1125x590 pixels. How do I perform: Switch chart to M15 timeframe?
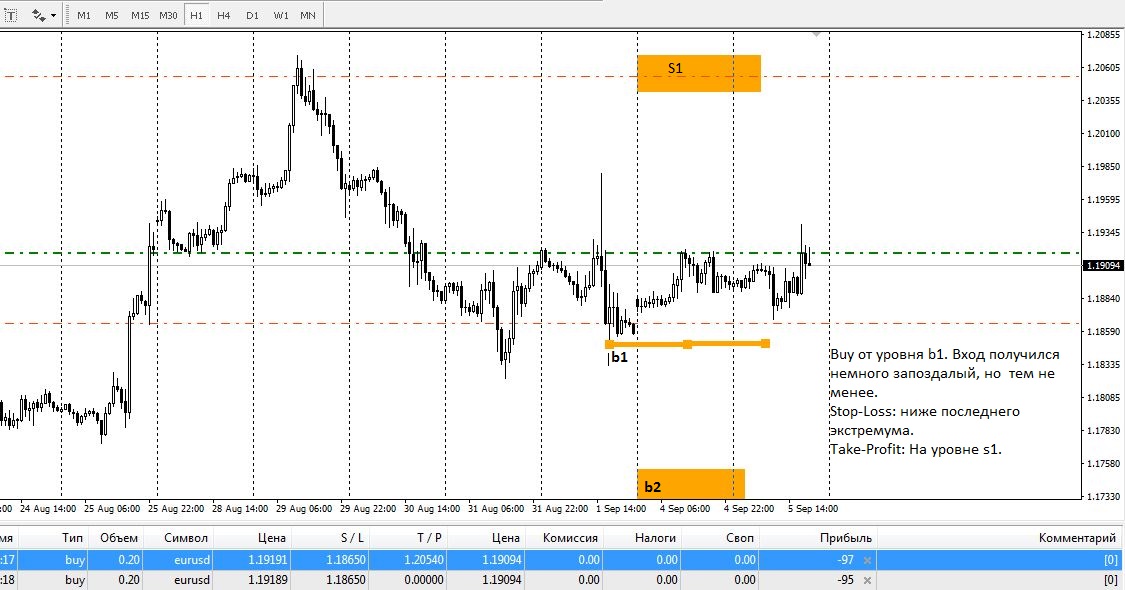pyautogui.click(x=140, y=15)
